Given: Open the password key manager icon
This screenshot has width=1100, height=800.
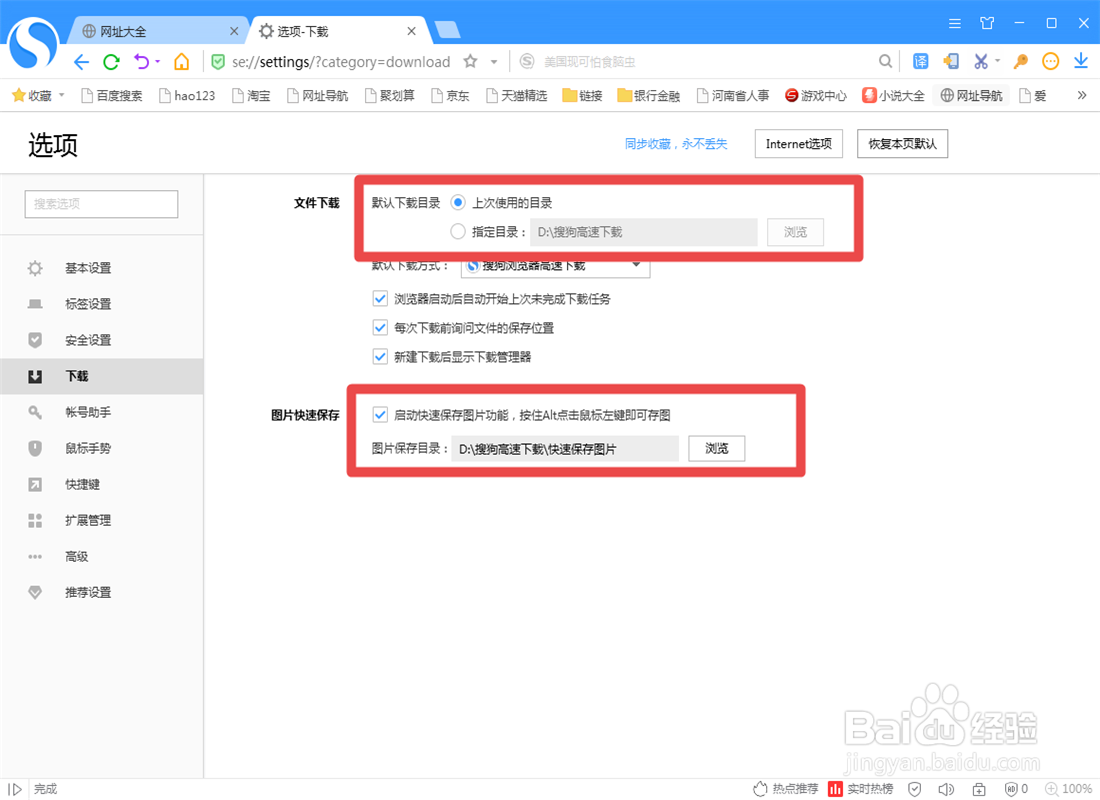Looking at the screenshot, I should click(x=1020, y=60).
